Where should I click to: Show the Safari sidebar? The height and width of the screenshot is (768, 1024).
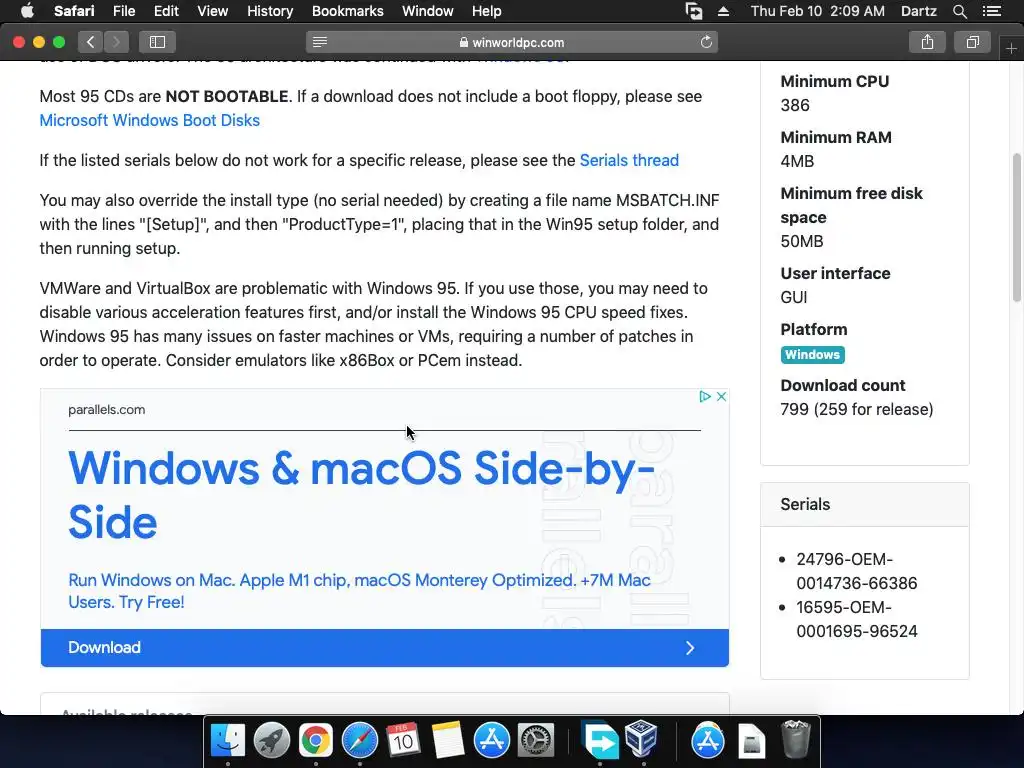tap(157, 42)
